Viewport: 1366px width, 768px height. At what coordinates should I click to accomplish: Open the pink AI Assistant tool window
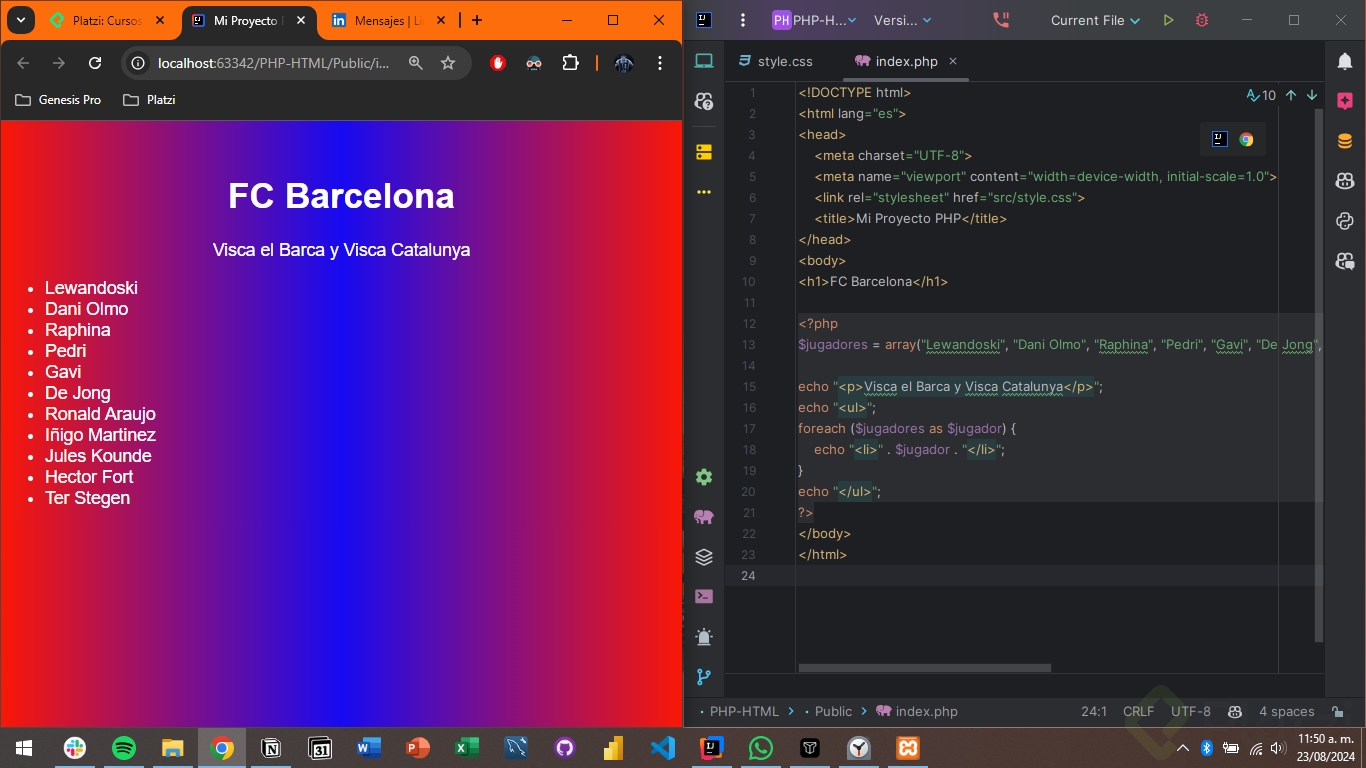(1345, 101)
